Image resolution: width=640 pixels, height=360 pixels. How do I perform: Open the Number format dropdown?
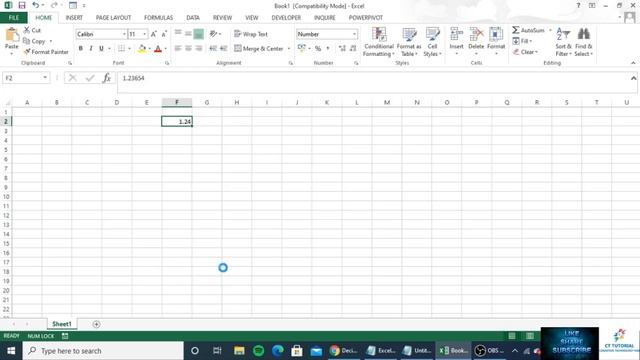354,34
